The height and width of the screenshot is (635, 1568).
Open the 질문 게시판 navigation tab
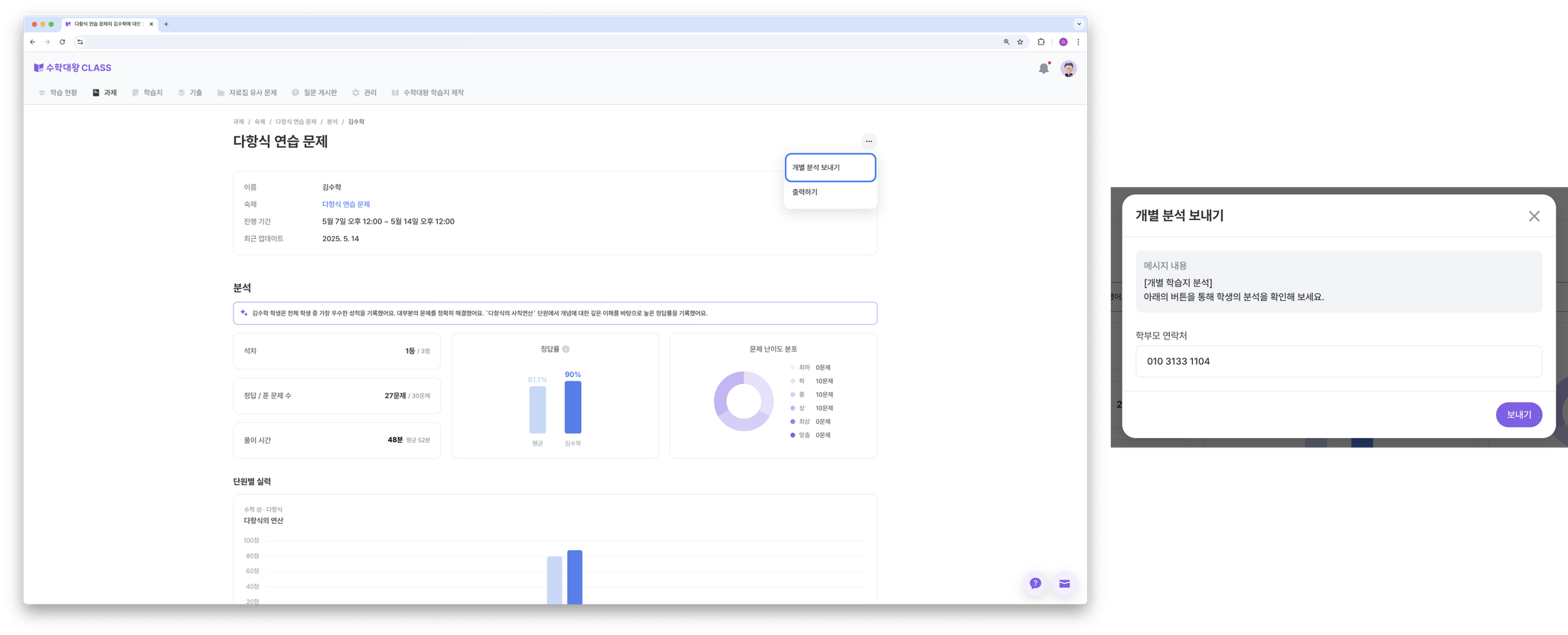315,93
